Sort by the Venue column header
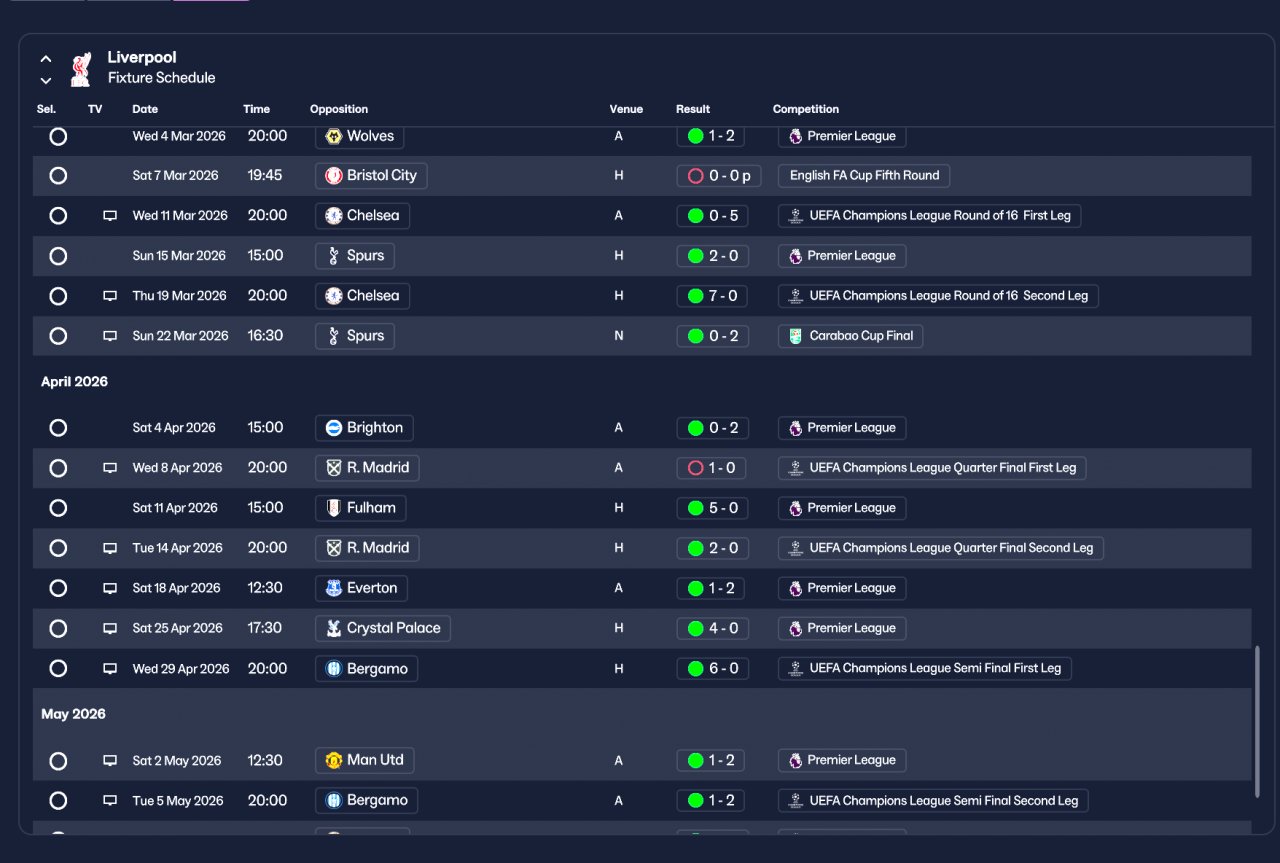Screen dimensions: 1280x863 tap(626, 109)
